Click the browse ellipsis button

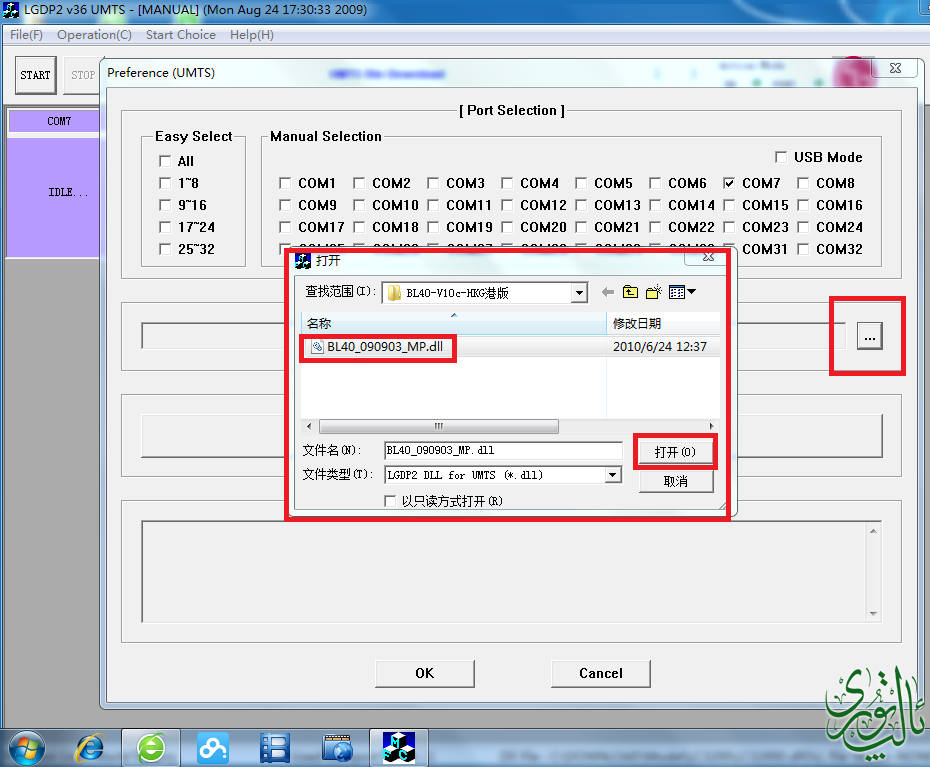click(x=870, y=336)
